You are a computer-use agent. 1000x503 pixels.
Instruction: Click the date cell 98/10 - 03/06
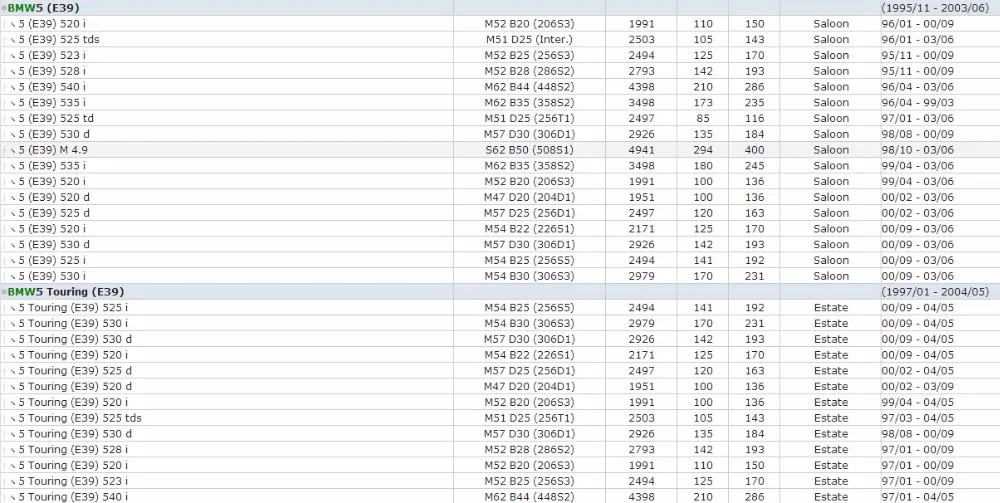(918, 150)
